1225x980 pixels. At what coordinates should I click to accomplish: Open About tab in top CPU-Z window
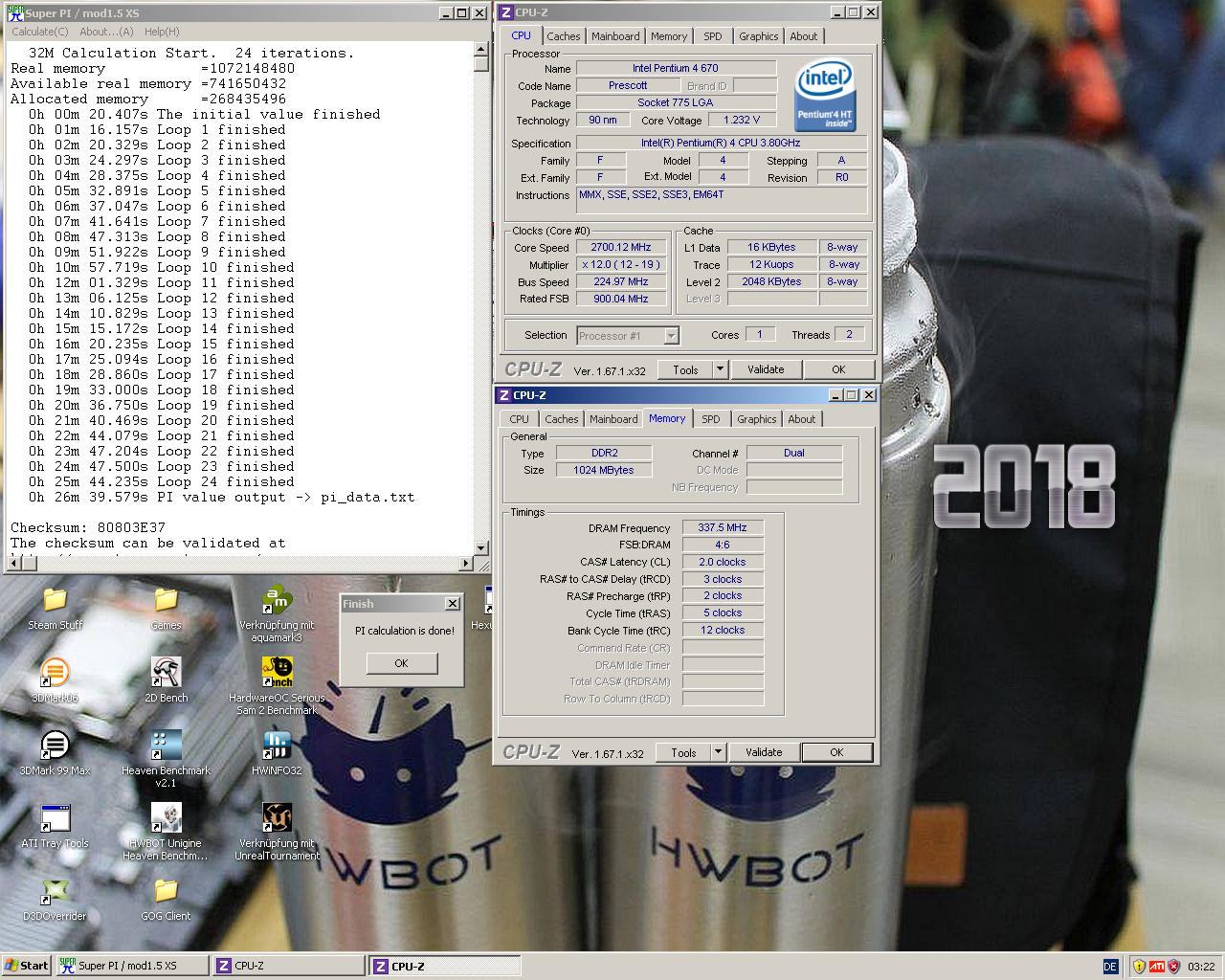pyautogui.click(x=804, y=36)
